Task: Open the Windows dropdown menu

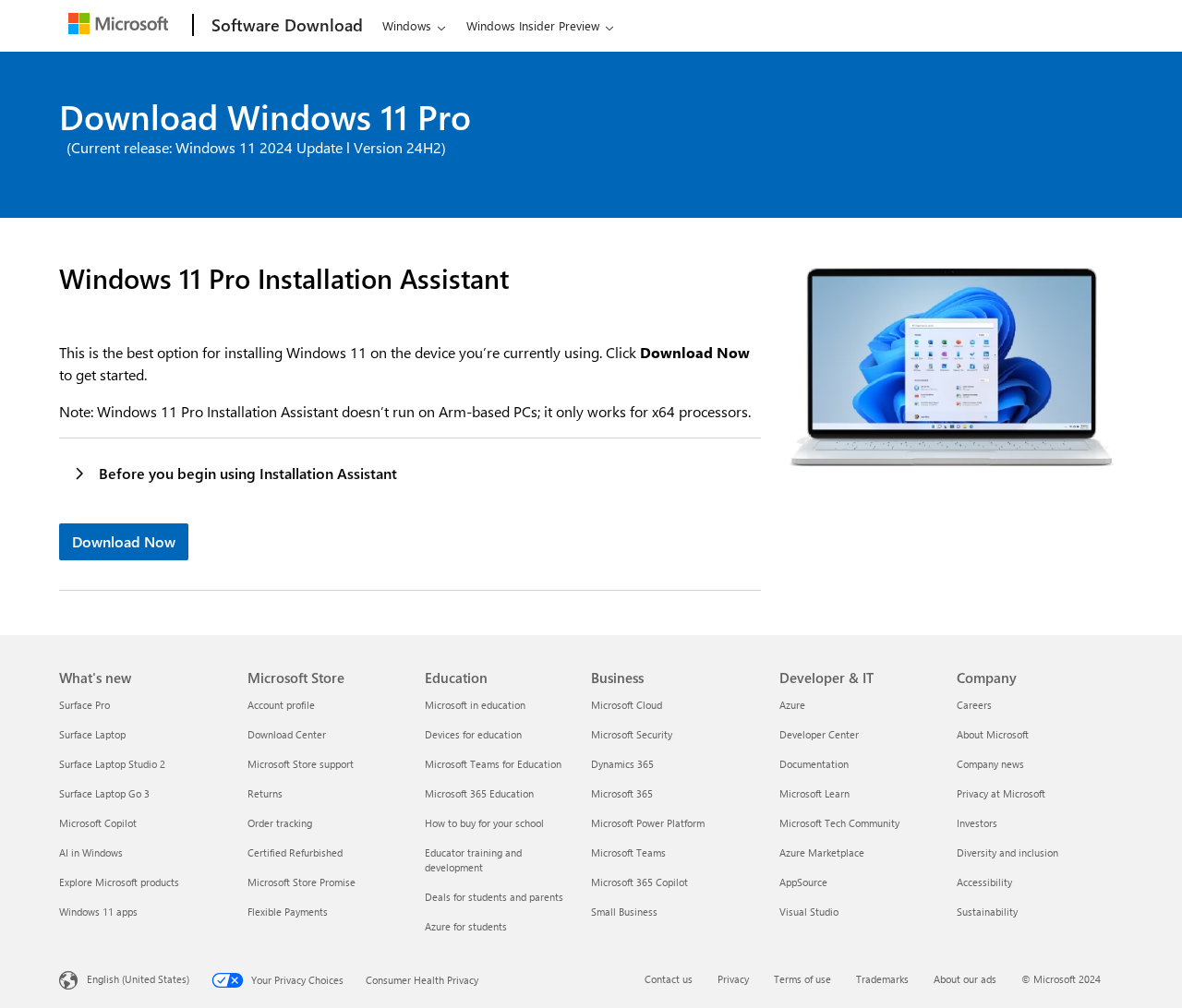Action: tap(414, 27)
